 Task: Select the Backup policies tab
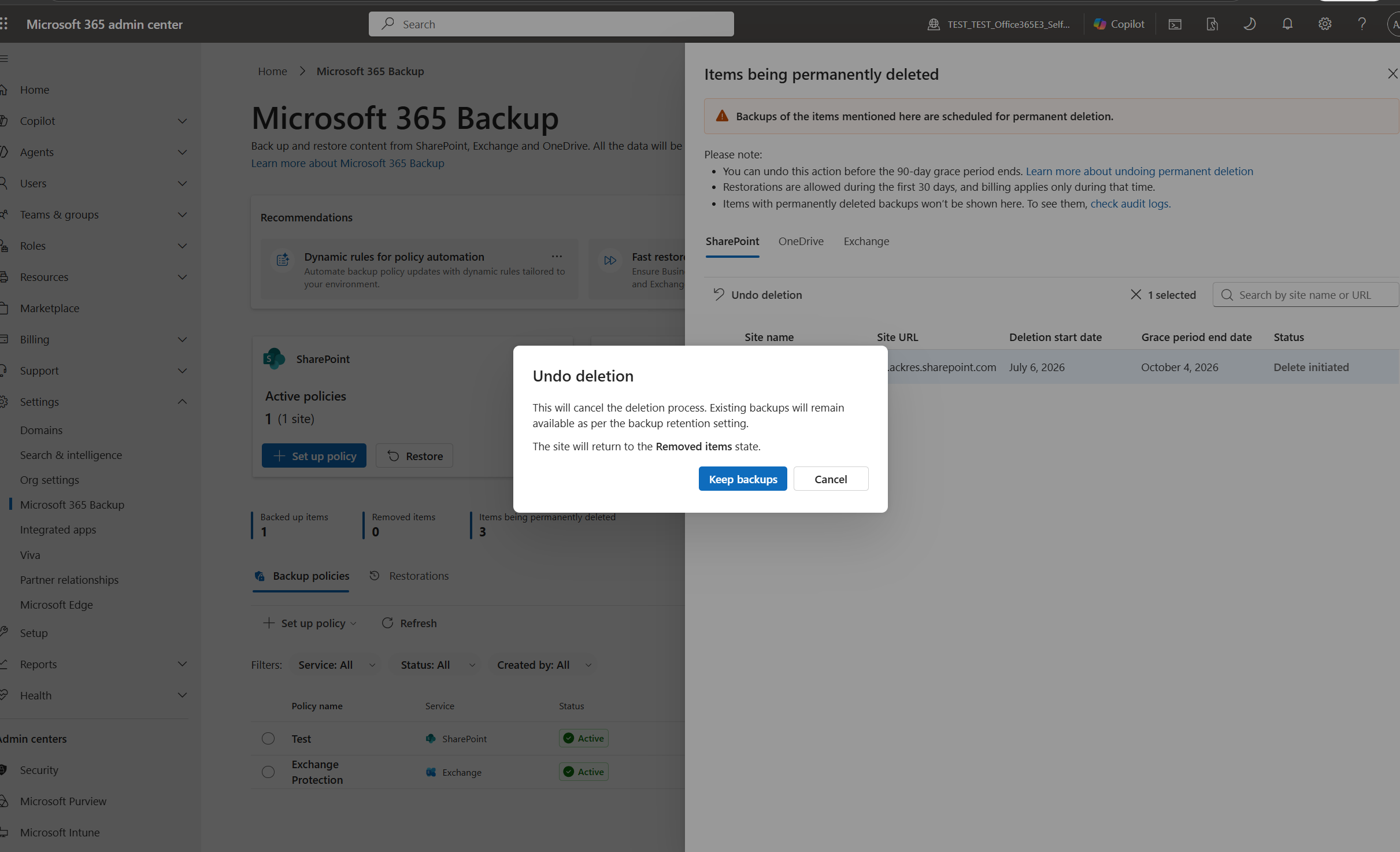click(x=301, y=576)
